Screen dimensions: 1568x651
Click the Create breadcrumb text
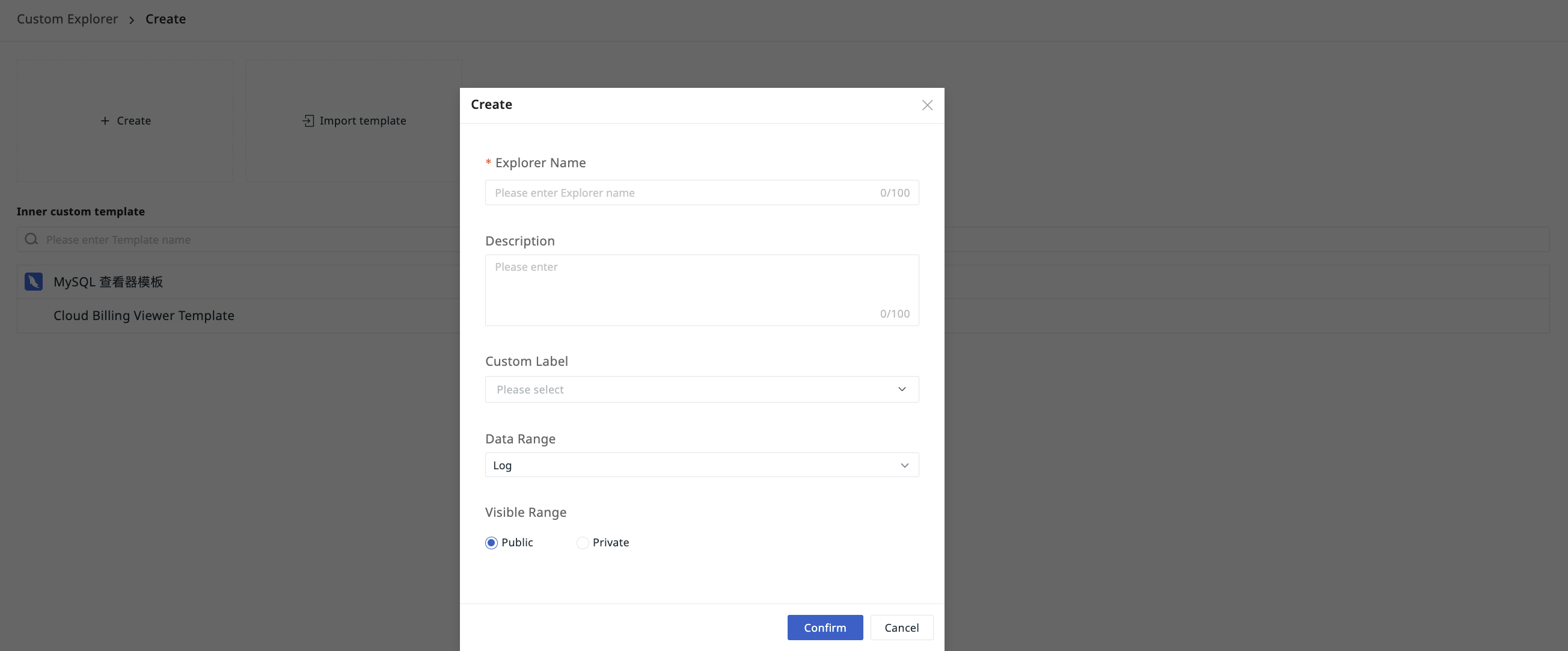click(165, 19)
